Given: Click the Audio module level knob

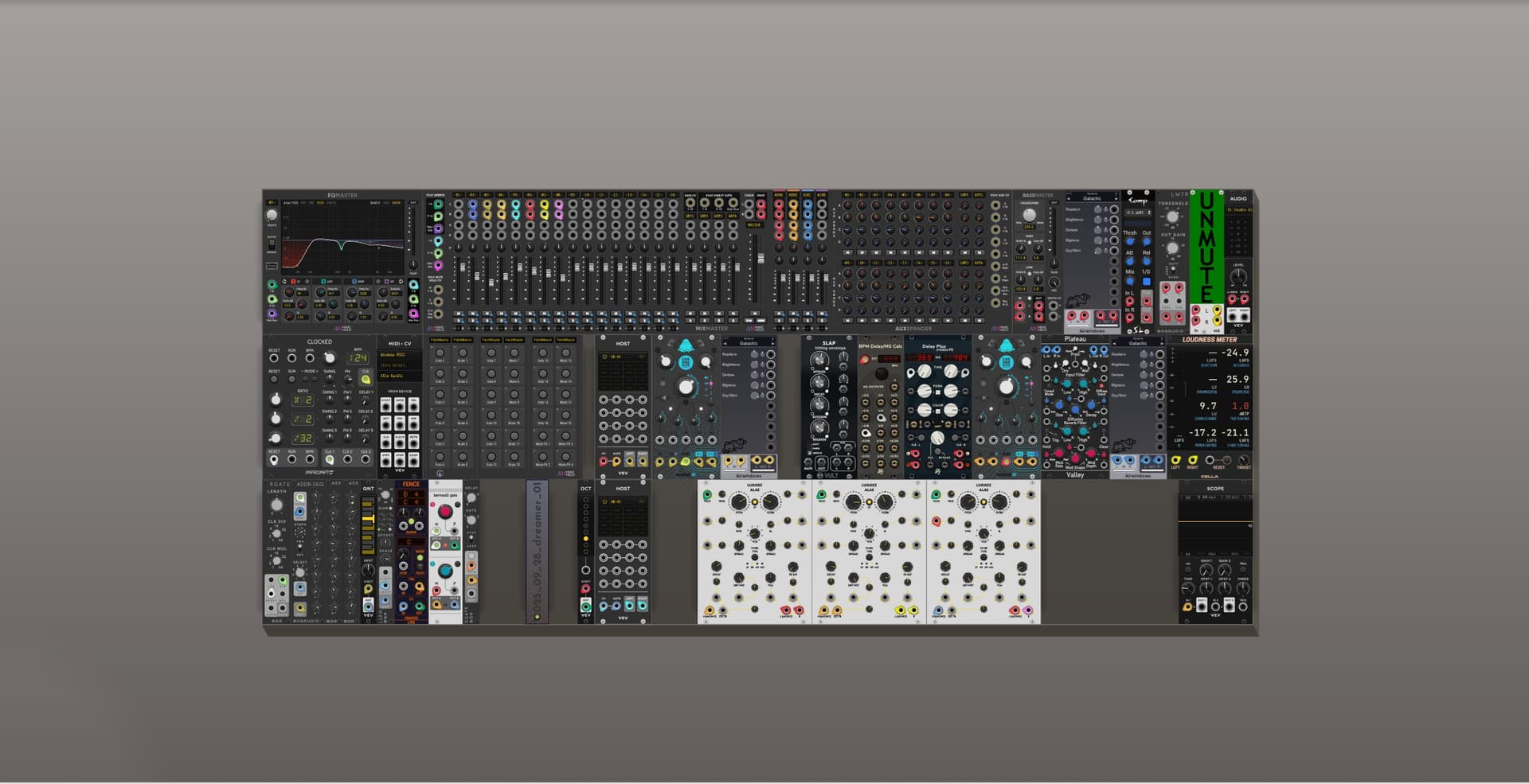Looking at the screenshot, I should (x=1238, y=277).
